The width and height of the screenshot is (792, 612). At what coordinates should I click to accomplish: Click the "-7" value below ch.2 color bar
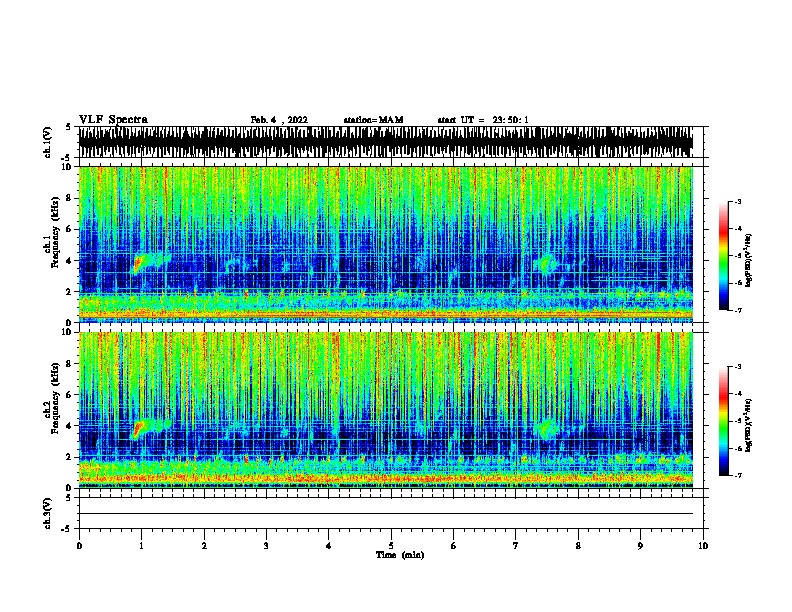tap(737, 475)
